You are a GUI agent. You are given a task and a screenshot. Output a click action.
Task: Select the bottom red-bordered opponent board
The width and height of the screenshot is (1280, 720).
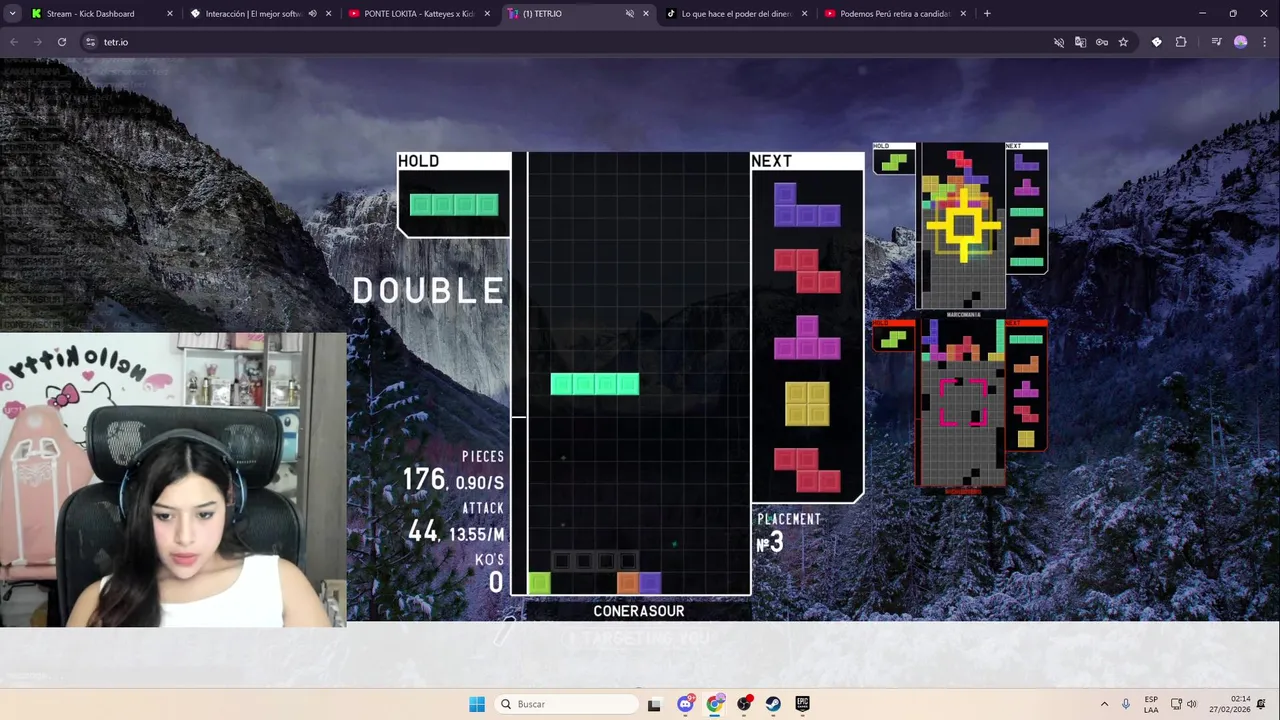point(962,404)
